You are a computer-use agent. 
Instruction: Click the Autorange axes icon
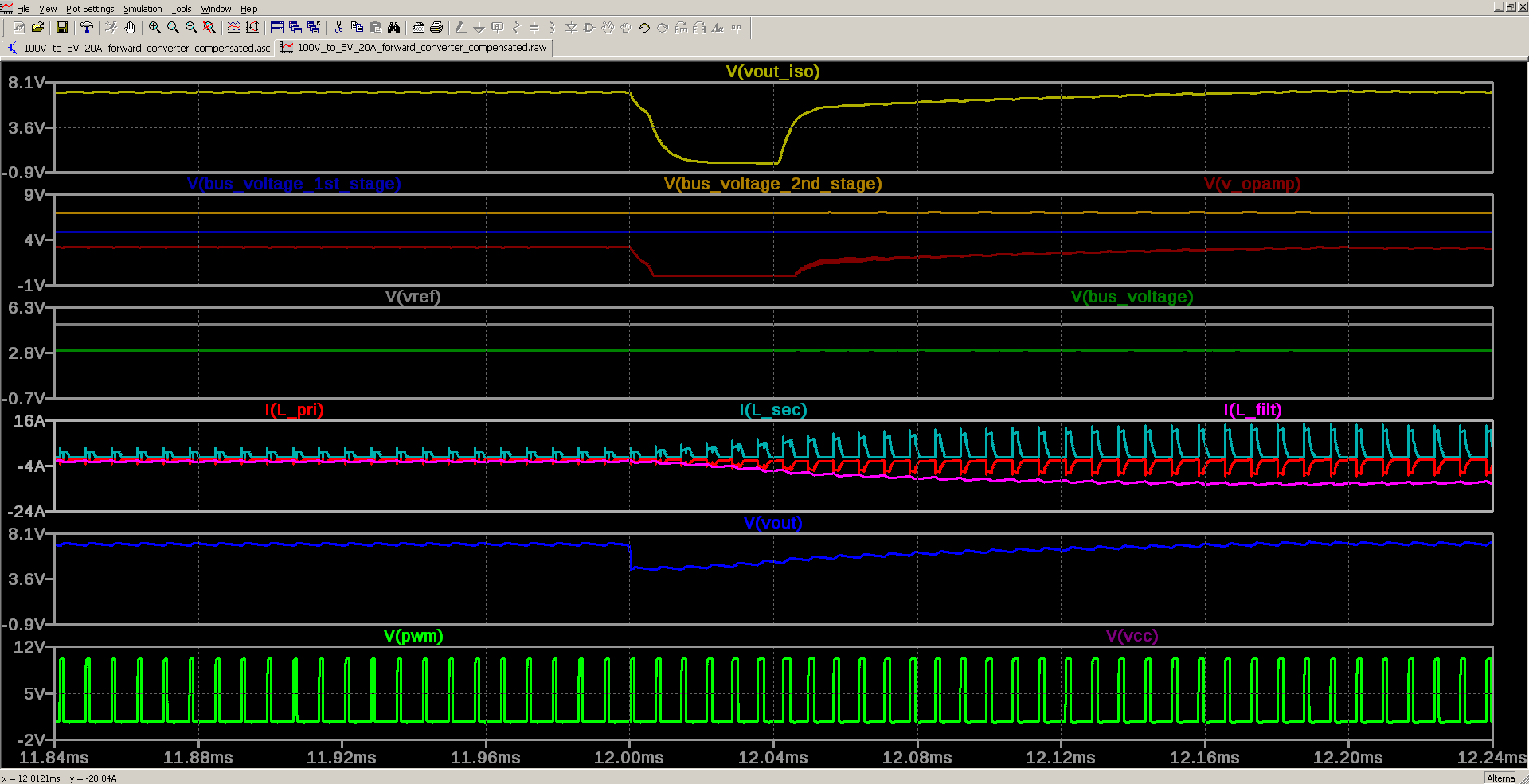(x=252, y=28)
